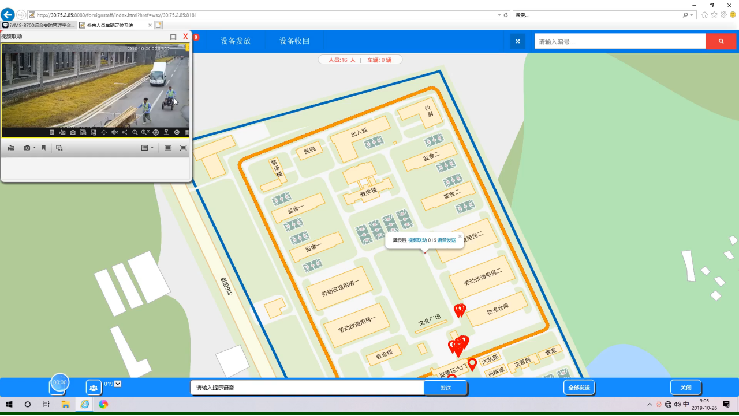Image resolution: width=739 pixels, height=416 pixels.
Task: Click the red search button in top bar
Action: click(x=720, y=41)
